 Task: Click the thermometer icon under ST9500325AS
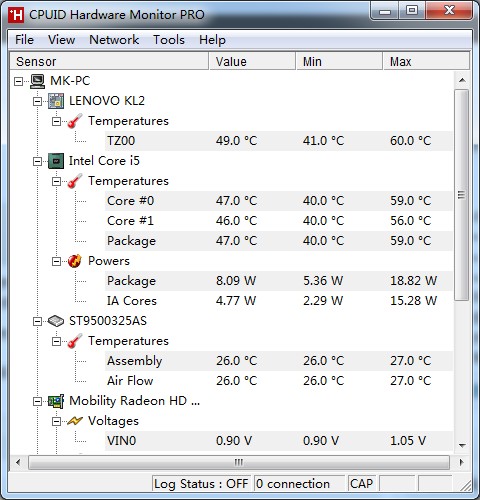[75, 341]
